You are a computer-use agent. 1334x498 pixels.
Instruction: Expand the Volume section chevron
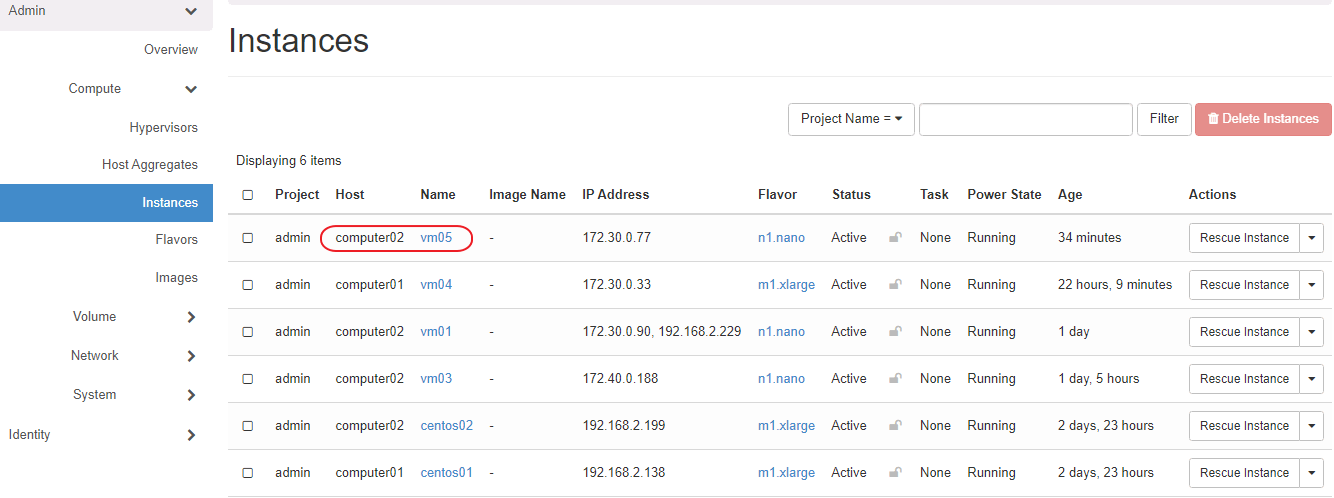(x=191, y=317)
